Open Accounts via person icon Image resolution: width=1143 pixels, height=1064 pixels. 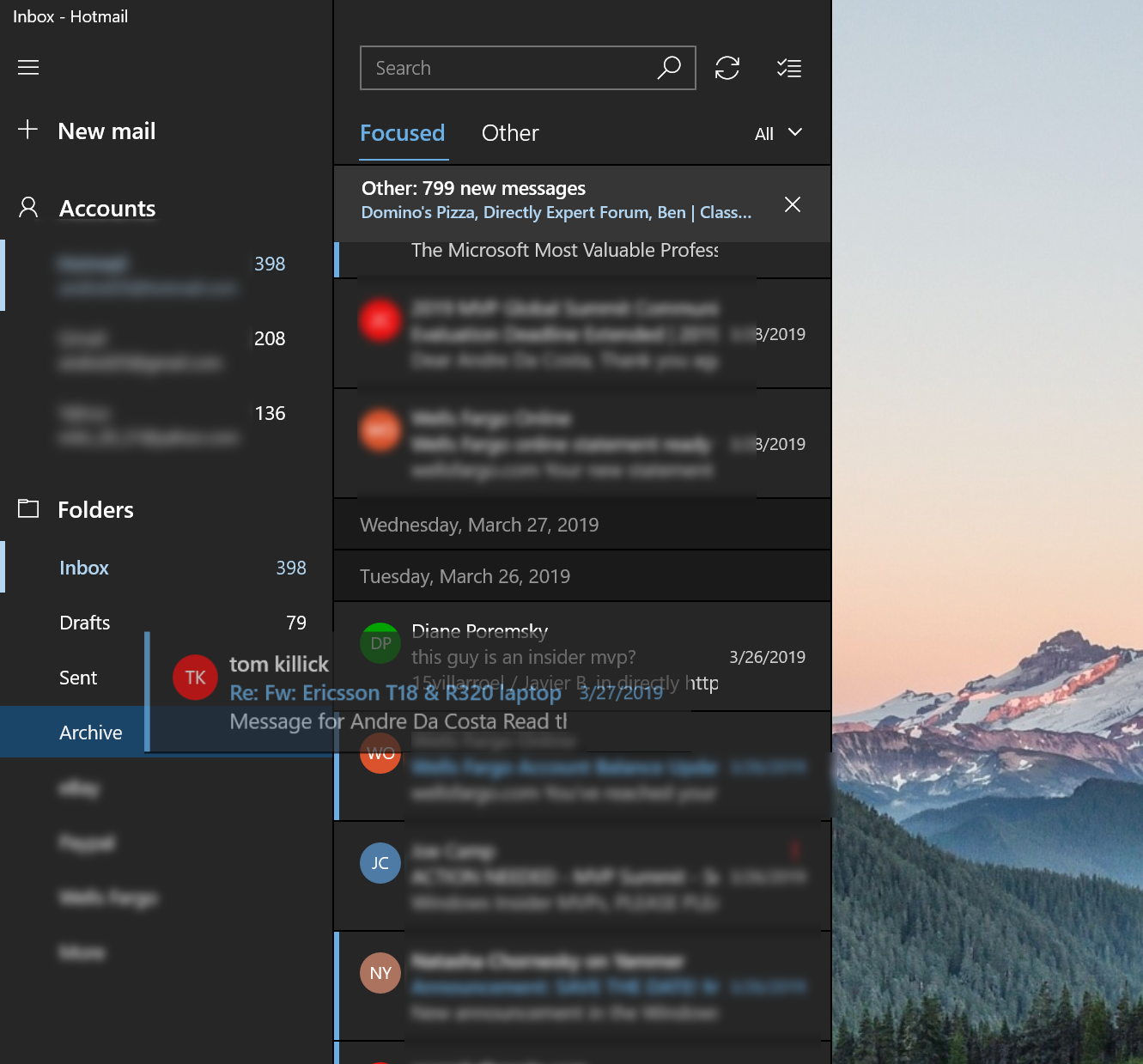coord(28,208)
